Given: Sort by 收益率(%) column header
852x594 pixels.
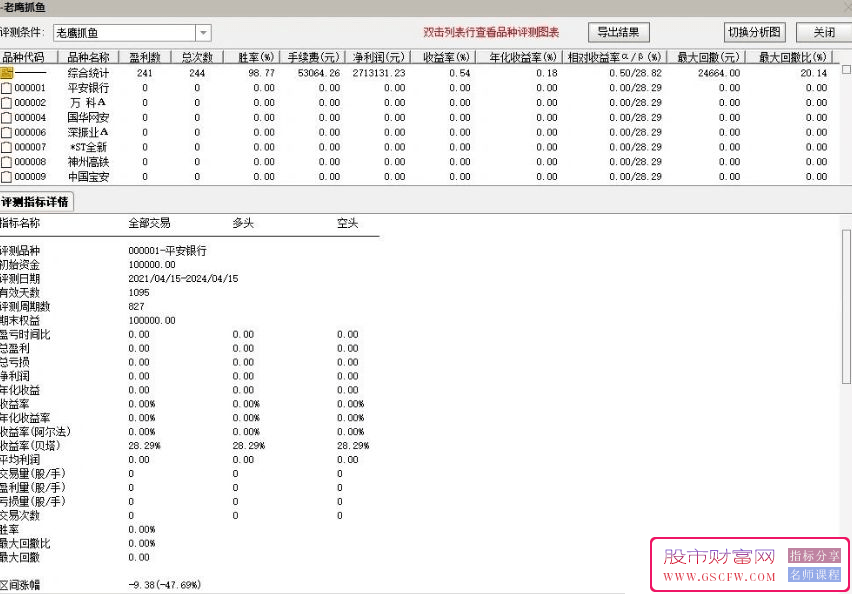Looking at the screenshot, I should [x=443, y=57].
